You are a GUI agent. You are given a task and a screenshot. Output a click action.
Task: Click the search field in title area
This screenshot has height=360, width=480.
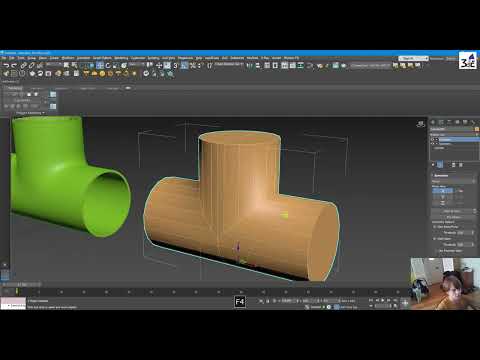[x=413, y=58]
